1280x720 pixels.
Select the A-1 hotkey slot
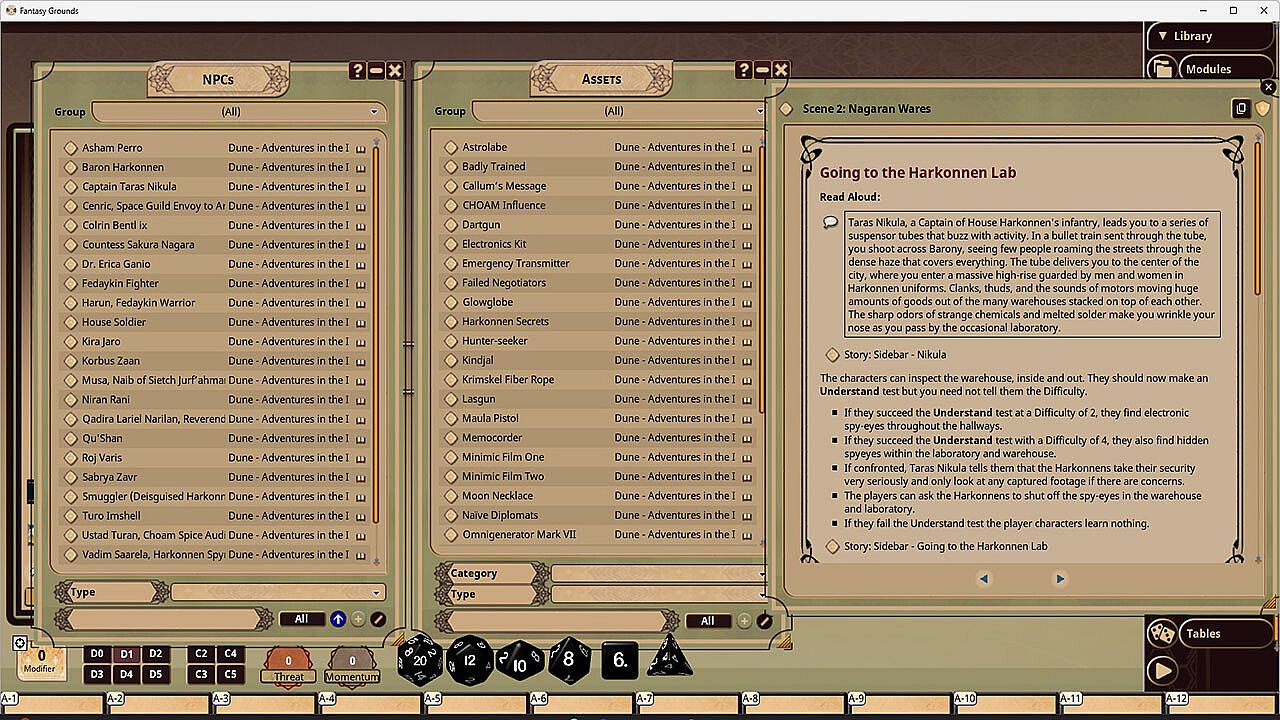pyautogui.click(x=52, y=706)
